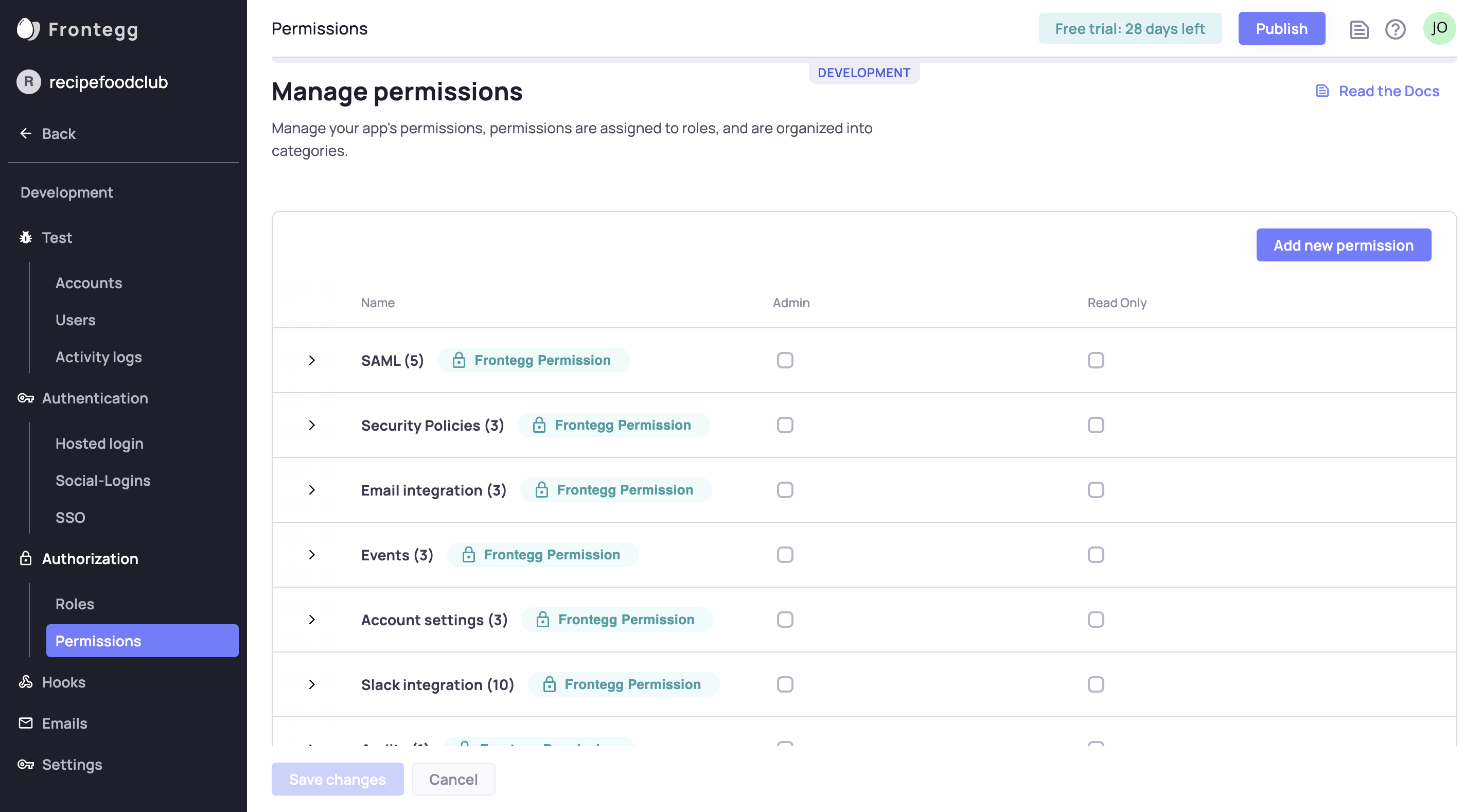
Task: Check Admin checkbox for SAML
Action: pyautogui.click(x=785, y=360)
